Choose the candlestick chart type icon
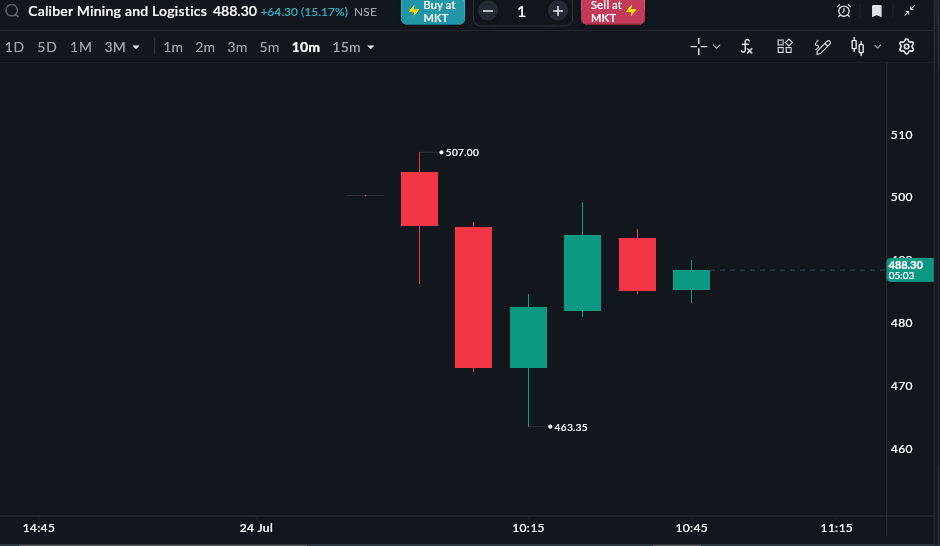The height and width of the screenshot is (546, 940). click(858, 46)
